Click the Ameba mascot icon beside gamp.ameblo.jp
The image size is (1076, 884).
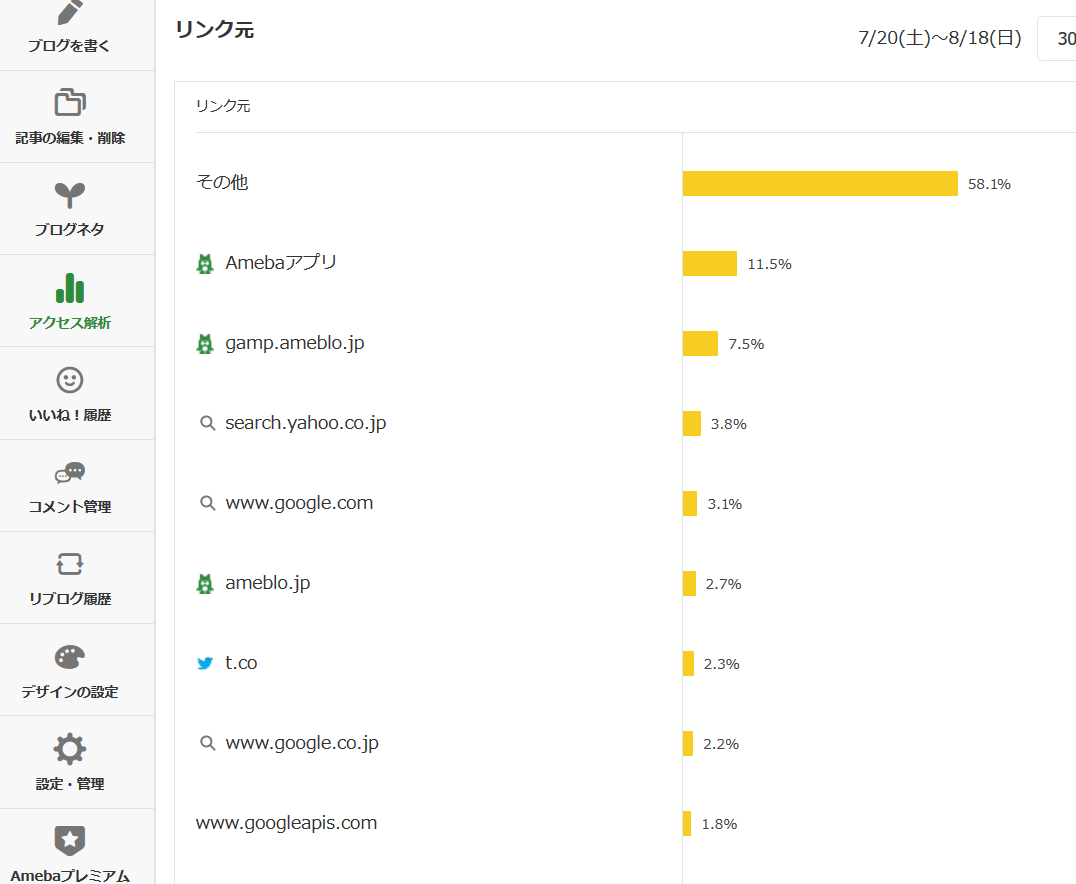(205, 344)
